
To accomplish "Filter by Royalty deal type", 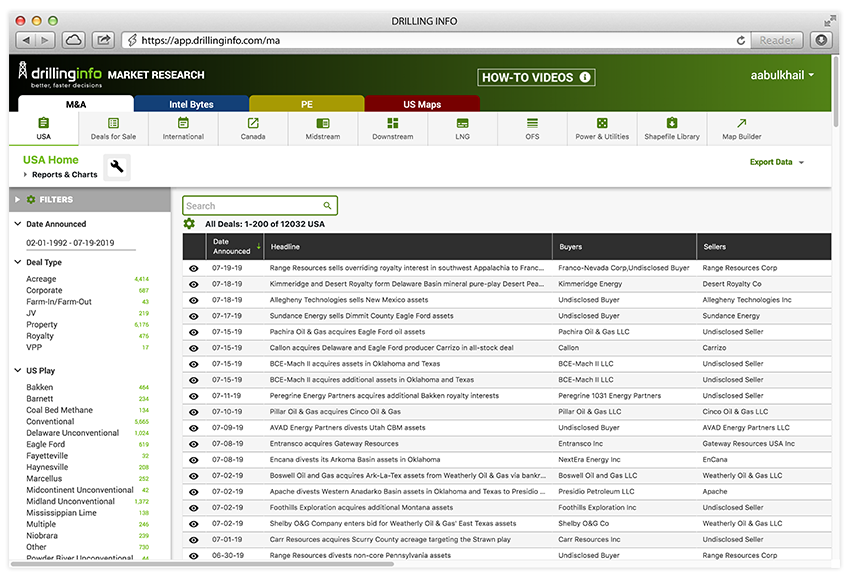I will (40, 336).
